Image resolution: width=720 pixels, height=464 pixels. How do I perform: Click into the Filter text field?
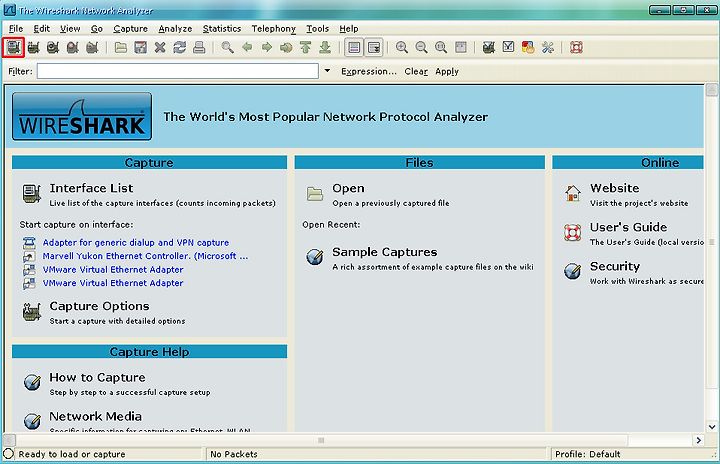[x=178, y=71]
